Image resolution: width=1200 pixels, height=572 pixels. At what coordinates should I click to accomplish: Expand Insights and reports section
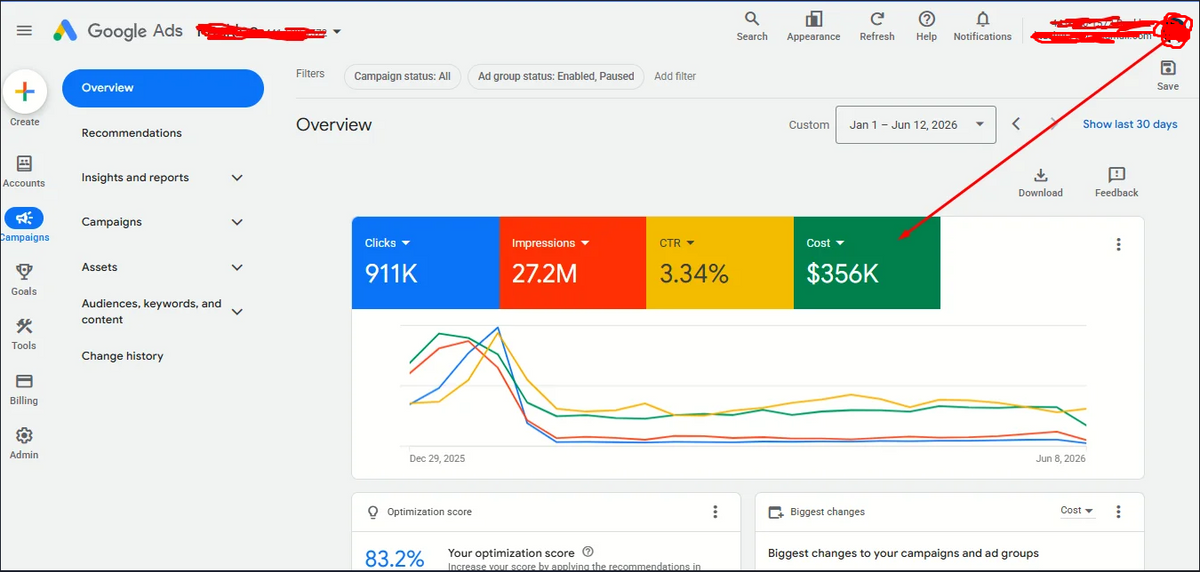pos(237,178)
